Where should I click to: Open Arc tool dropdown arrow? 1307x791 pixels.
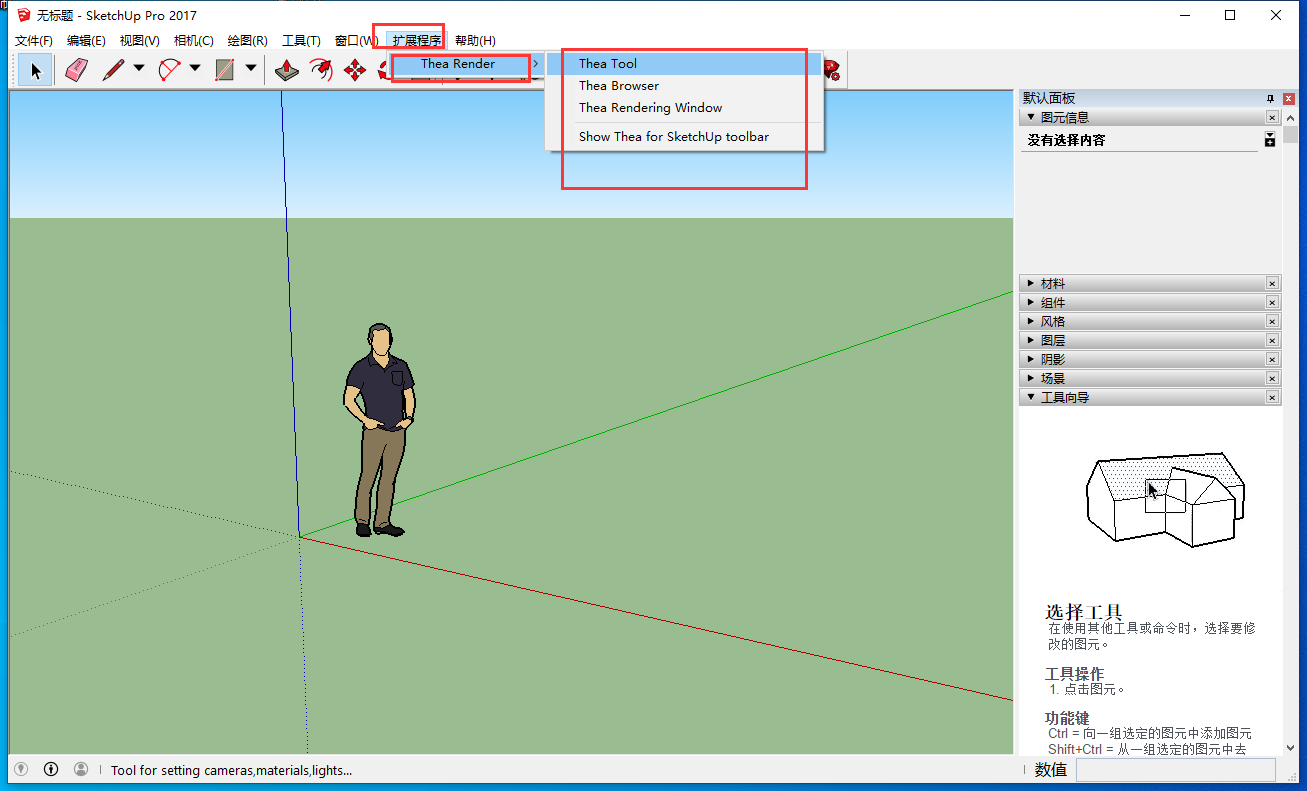(195, 70)
